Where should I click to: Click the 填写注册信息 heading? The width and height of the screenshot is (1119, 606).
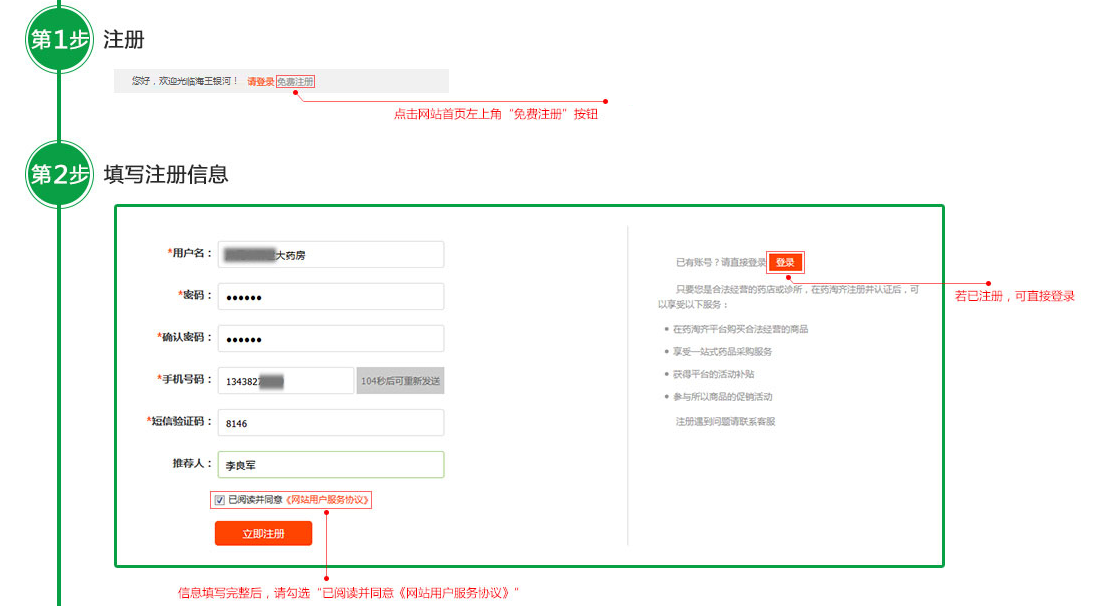click(x=166, y=175)
